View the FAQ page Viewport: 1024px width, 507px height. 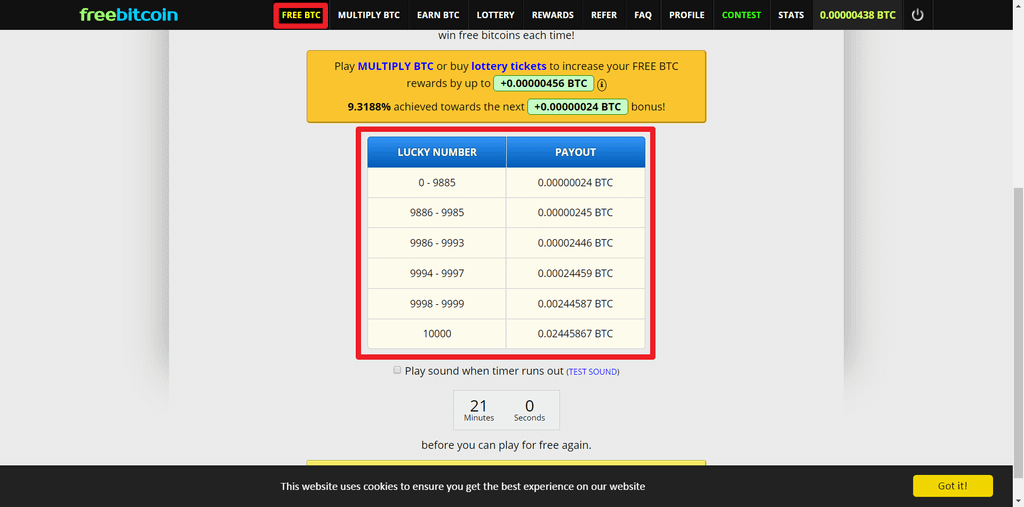point(643,15)
